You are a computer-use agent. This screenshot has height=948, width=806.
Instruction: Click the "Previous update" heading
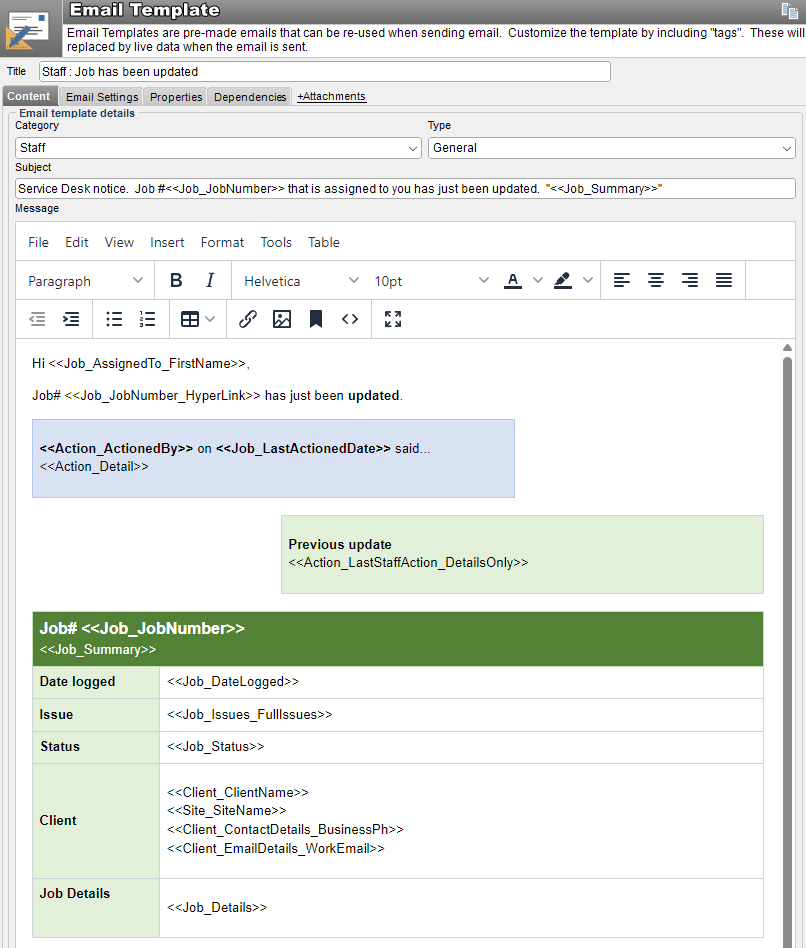pos(340,544)
